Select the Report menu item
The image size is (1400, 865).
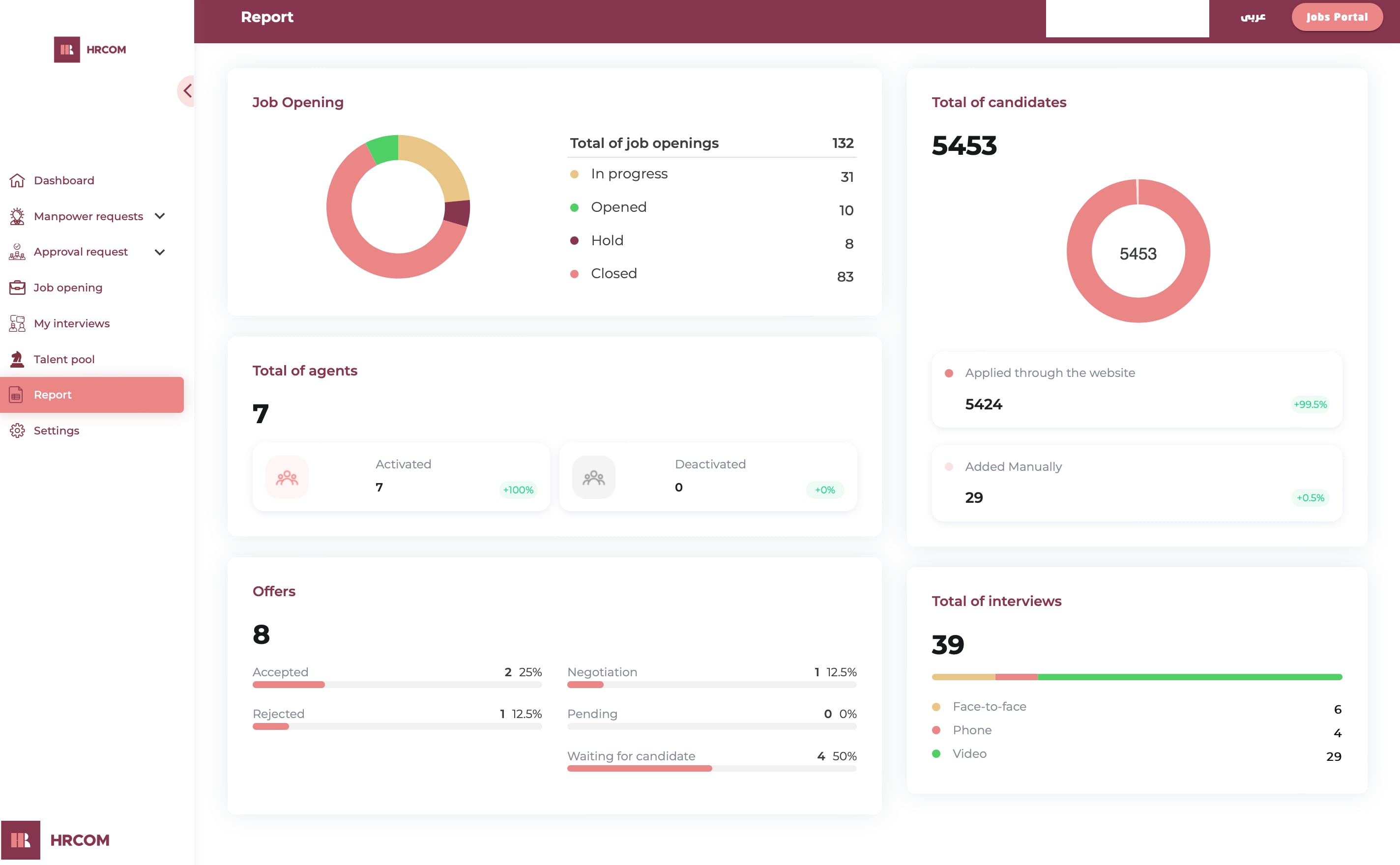click(91, 395)
